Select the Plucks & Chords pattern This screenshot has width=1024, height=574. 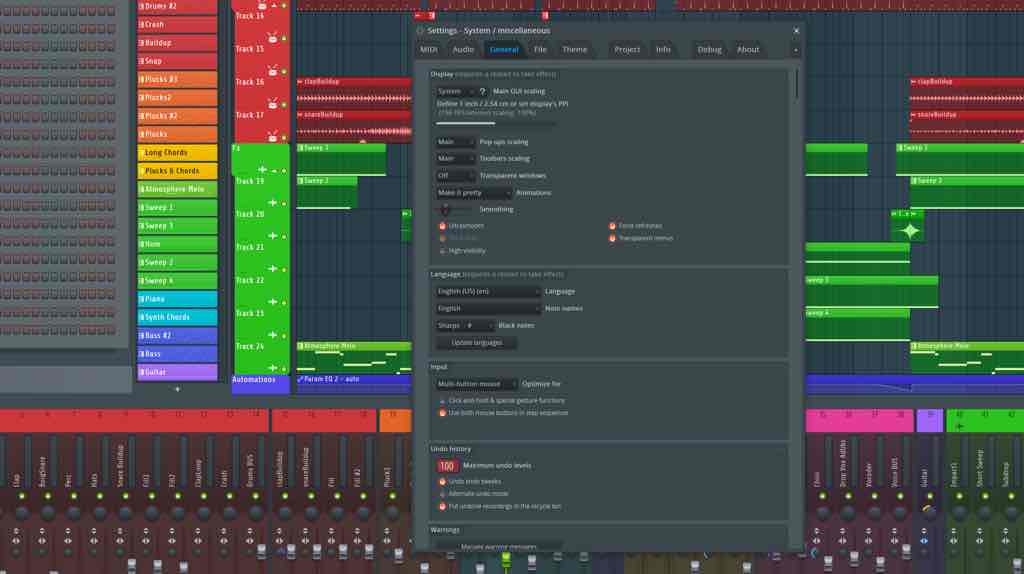[177, 171]
